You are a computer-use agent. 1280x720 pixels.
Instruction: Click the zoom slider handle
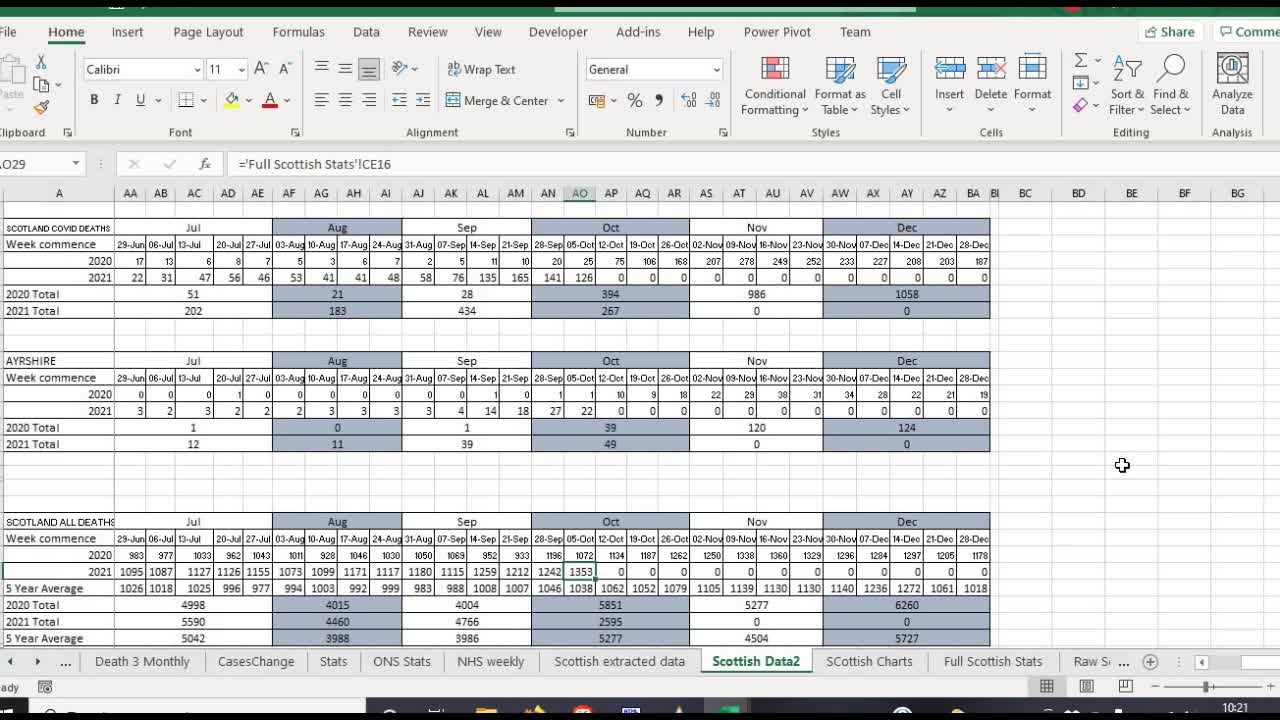(1207, 687)
